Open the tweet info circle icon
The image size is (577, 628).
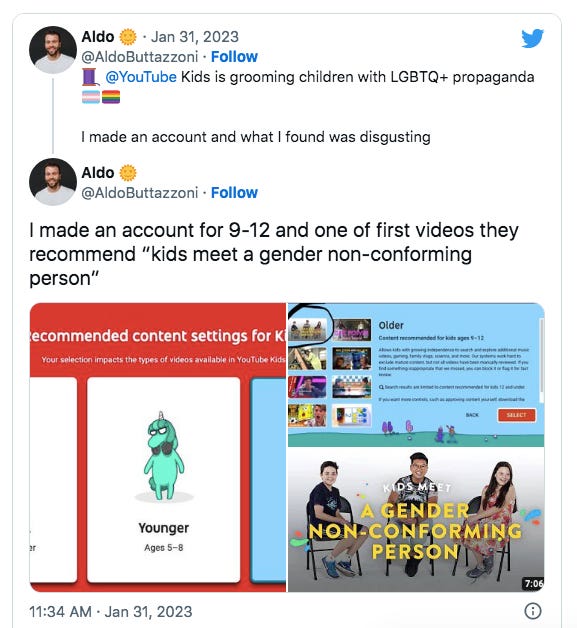tap(533, 611)
